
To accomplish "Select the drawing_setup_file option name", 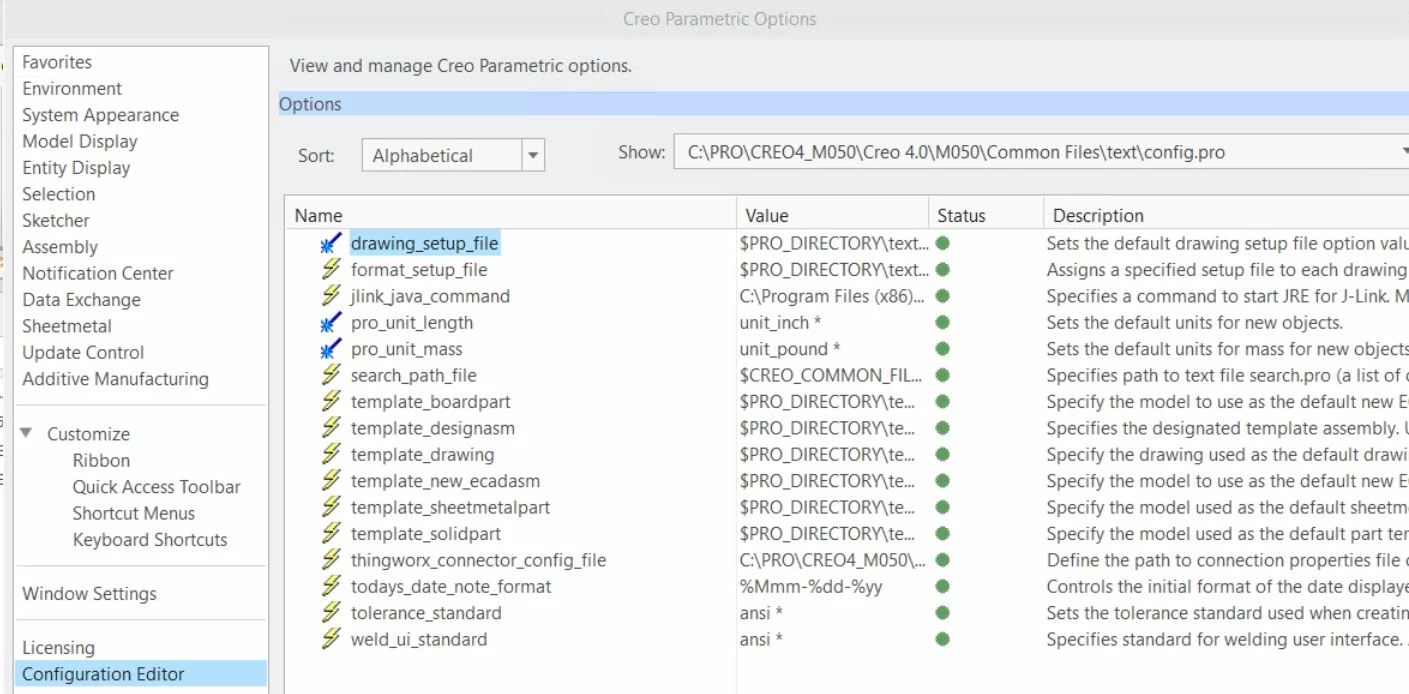I will coord(424,243).
